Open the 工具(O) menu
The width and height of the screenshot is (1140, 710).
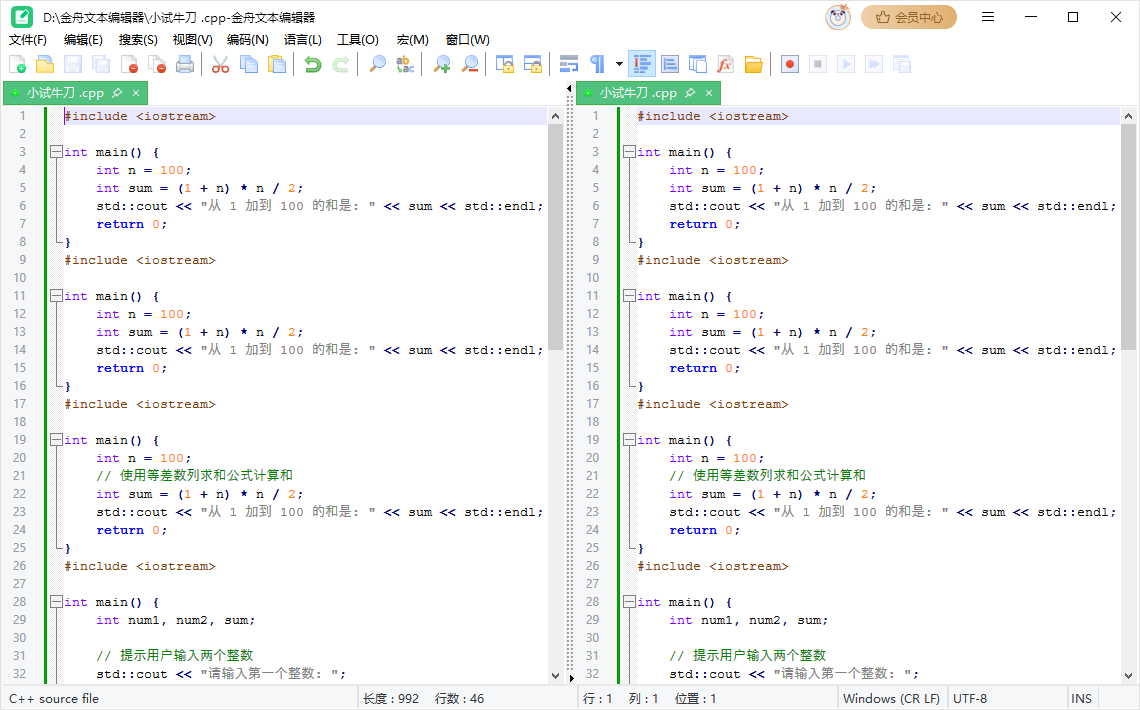click(x=358, y=40)
